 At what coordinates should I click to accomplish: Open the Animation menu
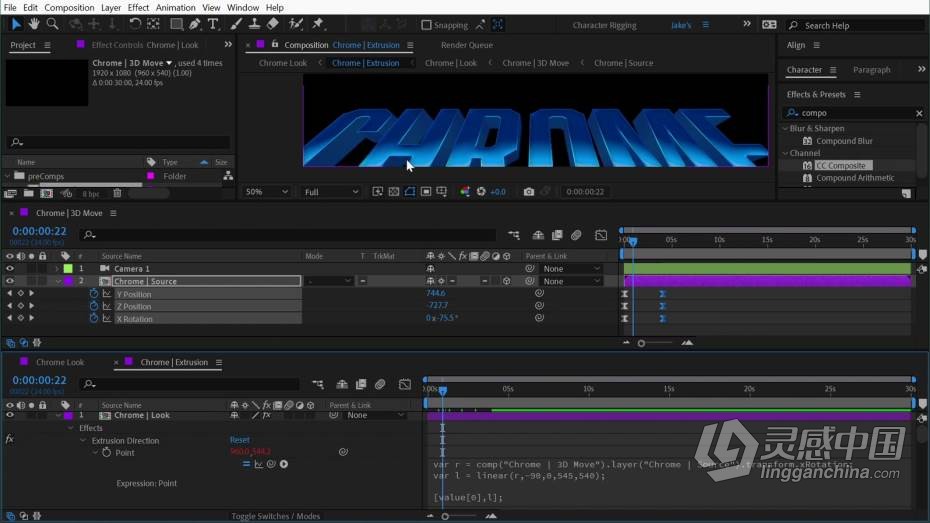[x=175, y=8]
